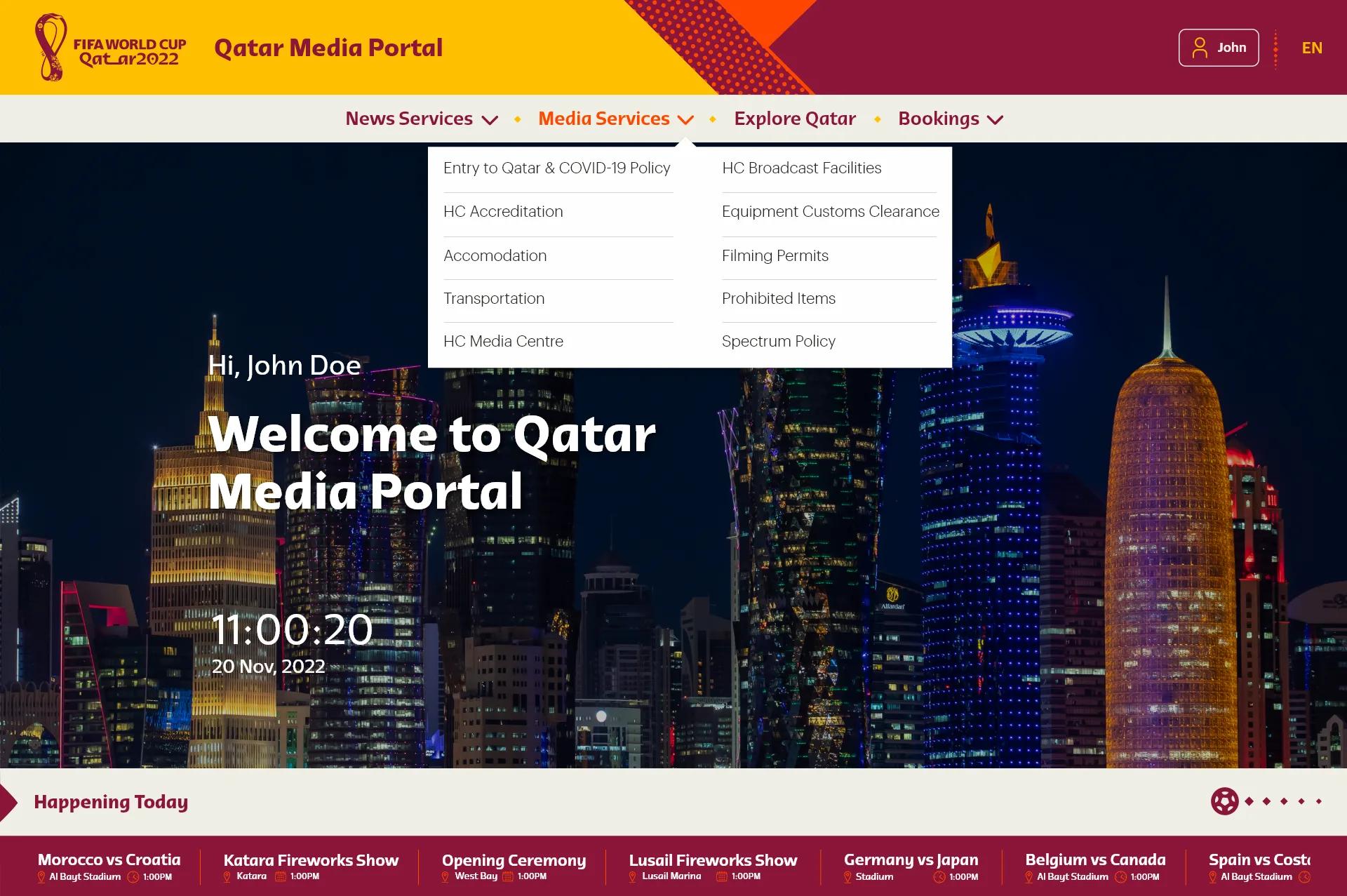Click the calendar icon for Lusail Fireworks Show
The width and height of the screenshot is (1347, 896).
(721, 877)
